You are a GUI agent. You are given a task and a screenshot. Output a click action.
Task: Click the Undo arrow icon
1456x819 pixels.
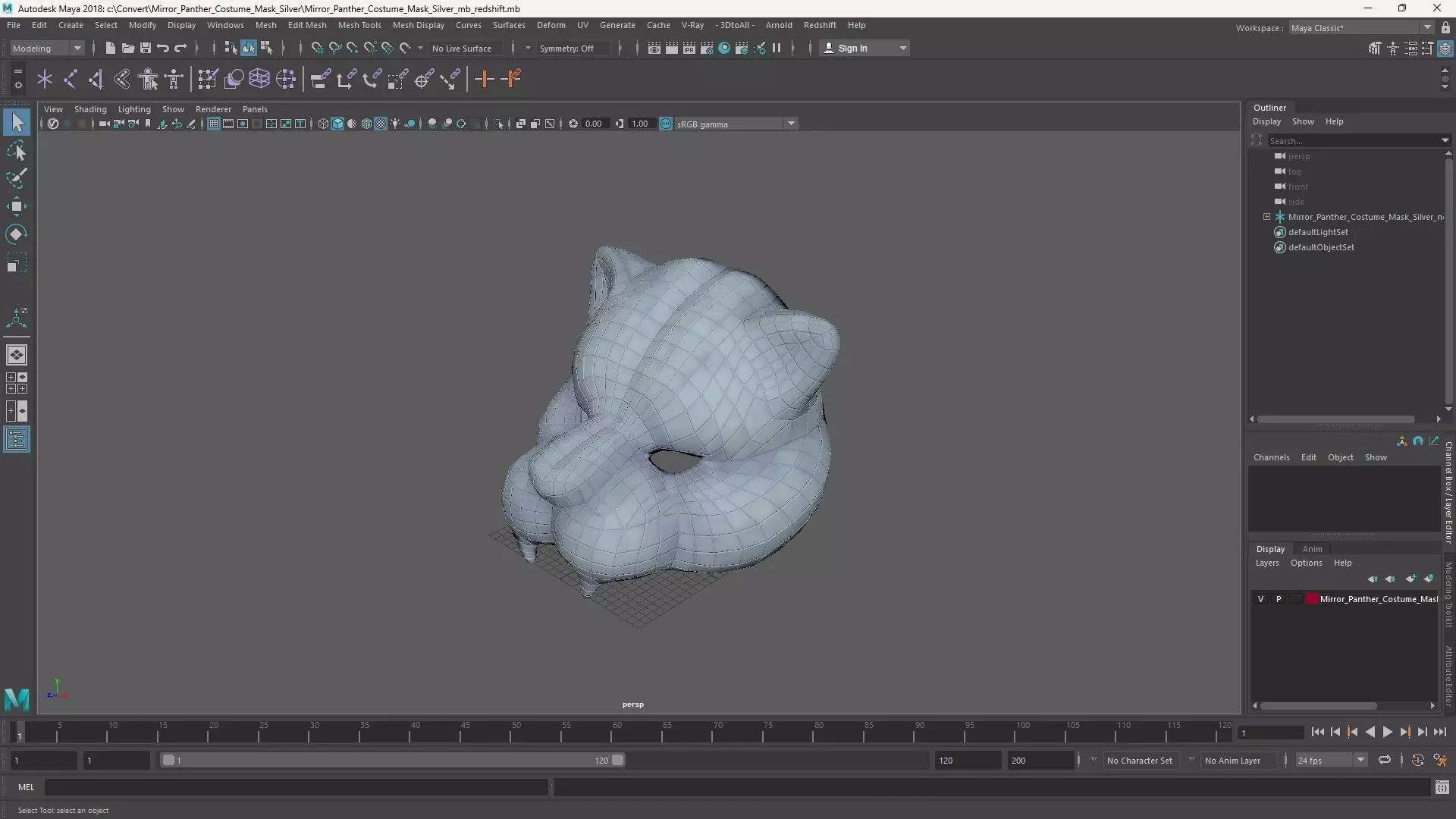(x=163, y=48)
